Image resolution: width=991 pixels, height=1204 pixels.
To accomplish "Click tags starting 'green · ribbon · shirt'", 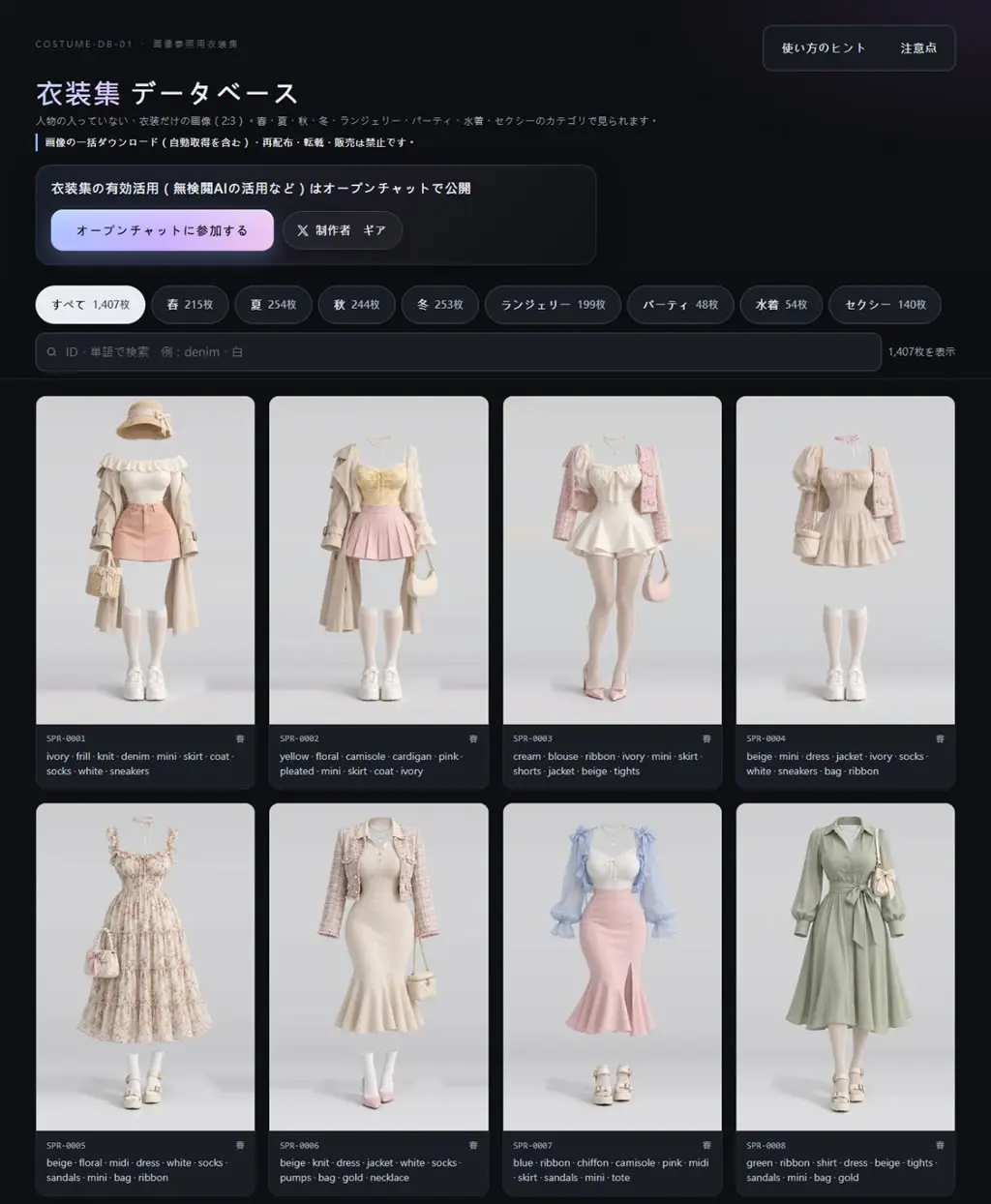I will [x=841, y=1170].
